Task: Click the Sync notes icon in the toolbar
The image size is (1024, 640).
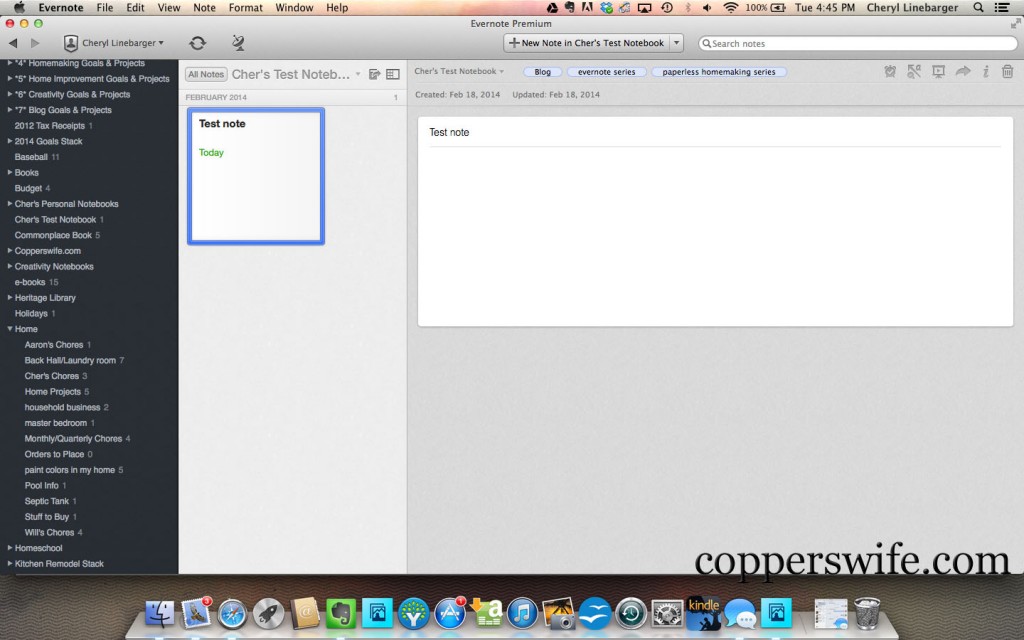Action: pos(197,43)
